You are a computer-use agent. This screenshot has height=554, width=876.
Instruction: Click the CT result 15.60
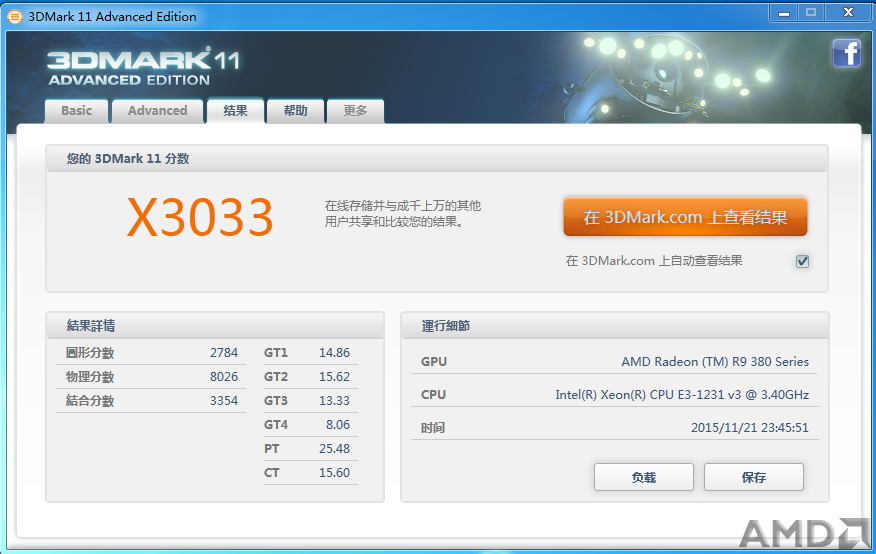[x=335, y=473]
